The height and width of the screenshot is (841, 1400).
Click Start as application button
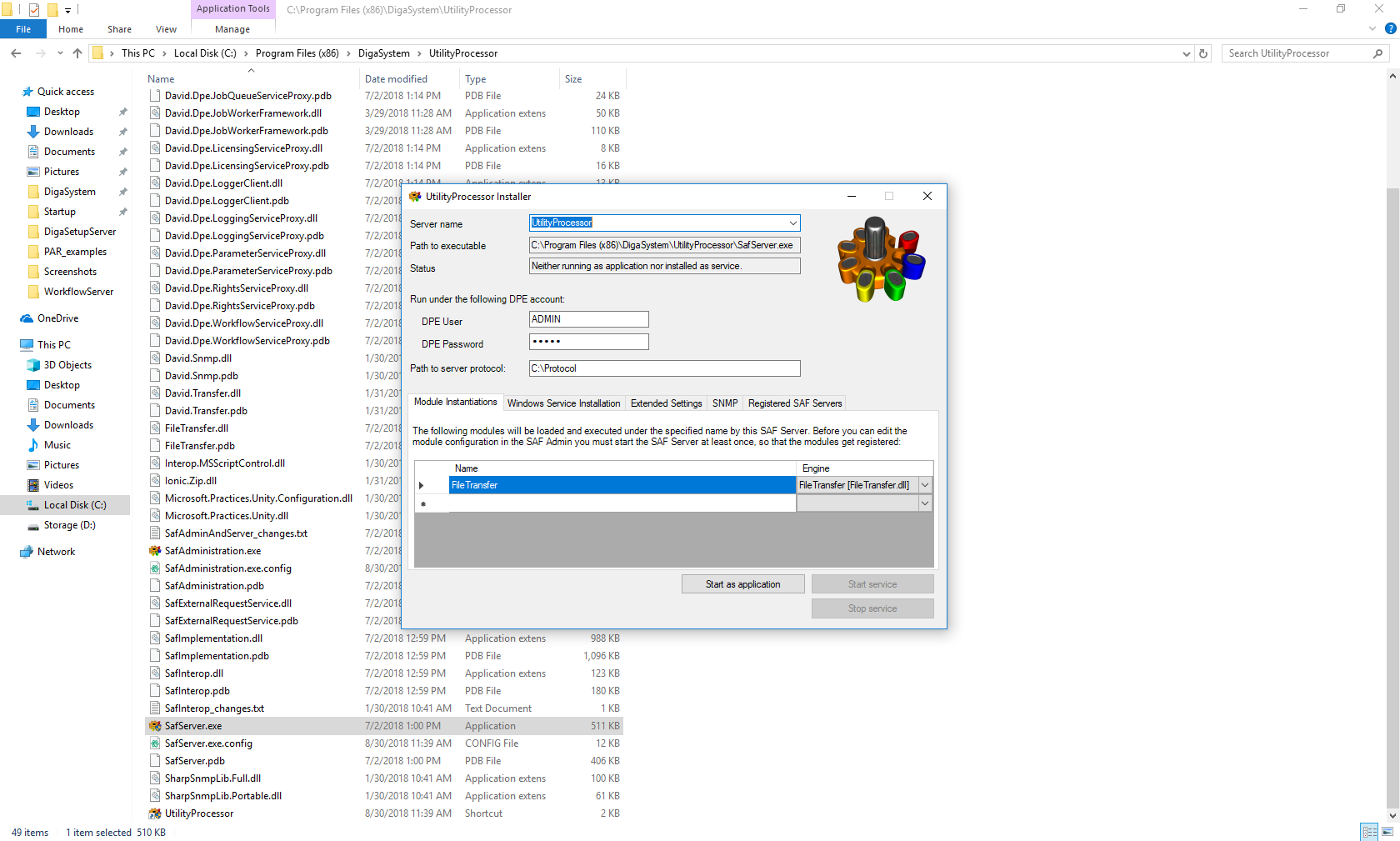742,584
